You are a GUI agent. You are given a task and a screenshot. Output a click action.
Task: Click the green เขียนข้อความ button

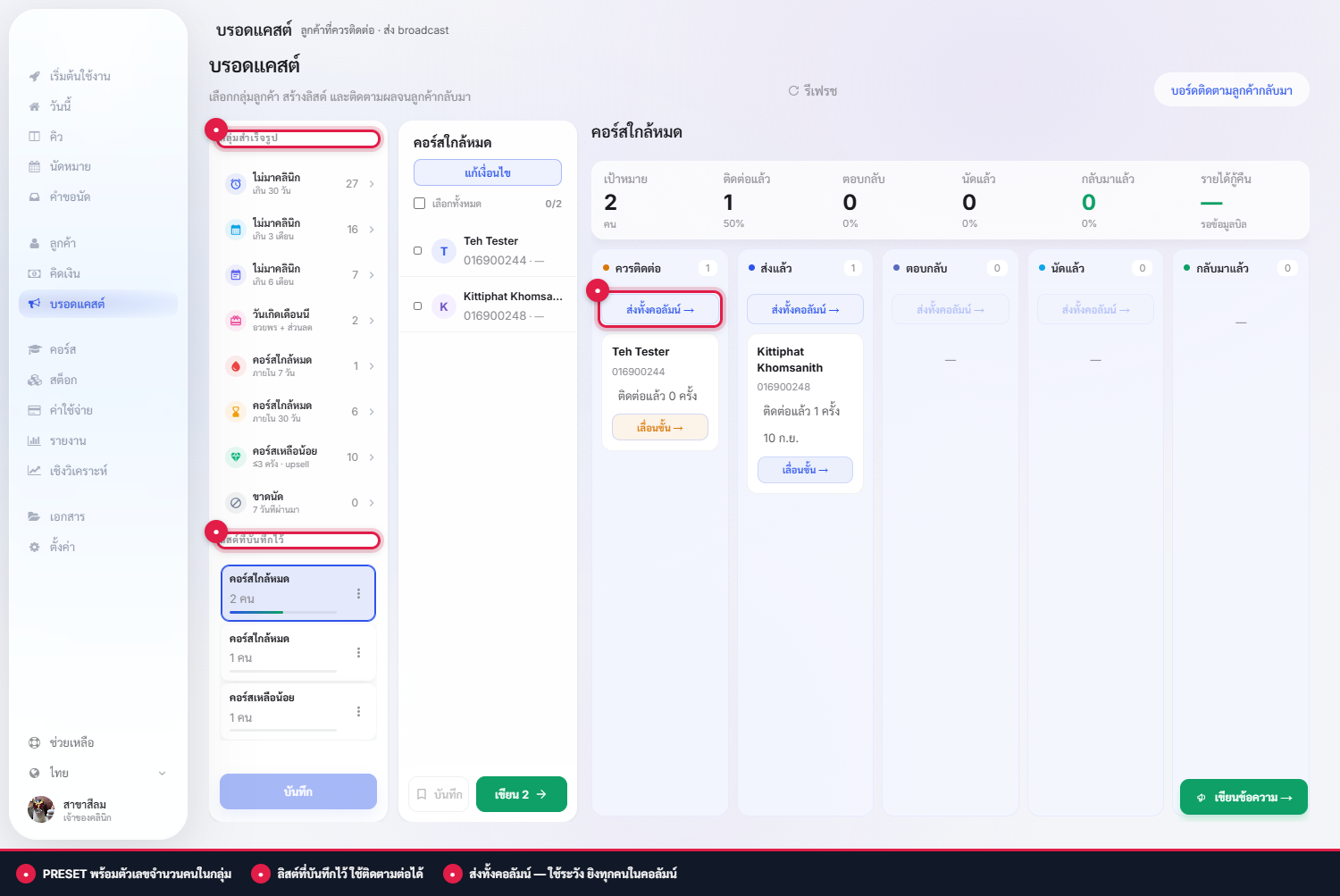(1244, 798)
